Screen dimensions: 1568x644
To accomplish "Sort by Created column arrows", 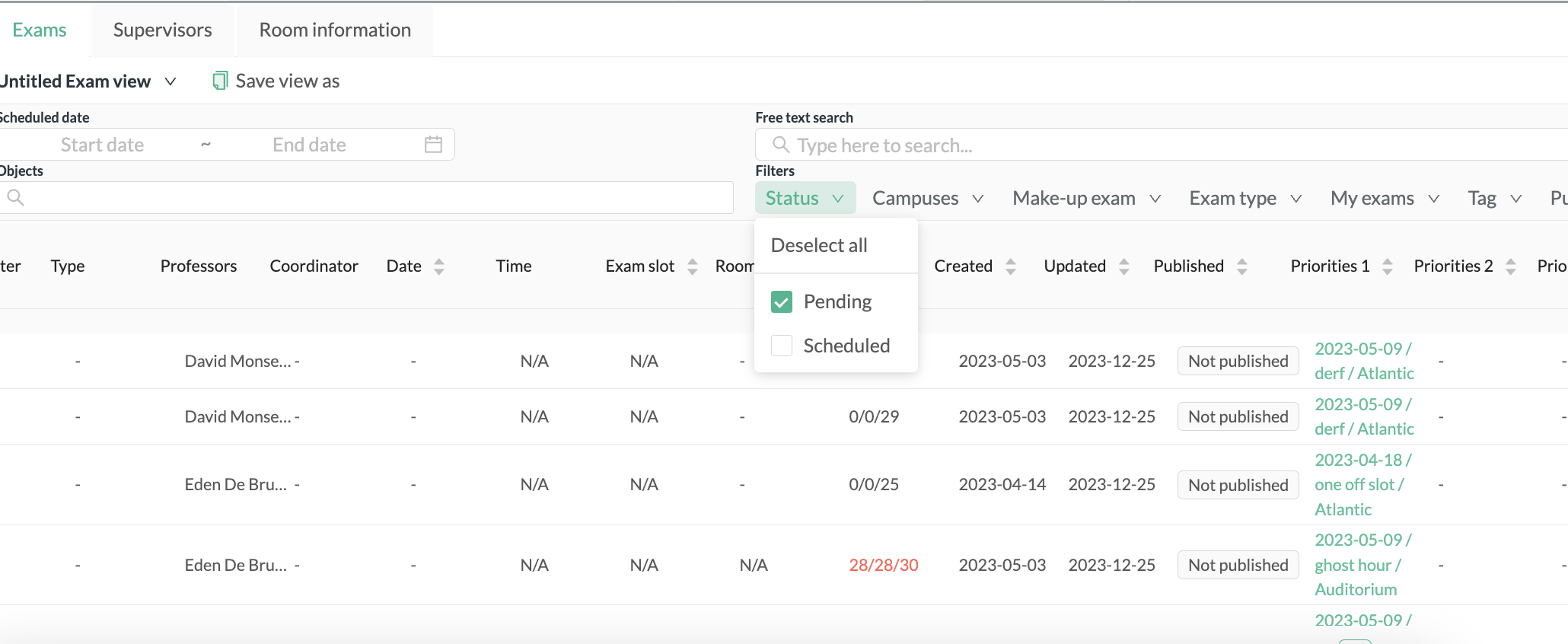I will 1010,266.
